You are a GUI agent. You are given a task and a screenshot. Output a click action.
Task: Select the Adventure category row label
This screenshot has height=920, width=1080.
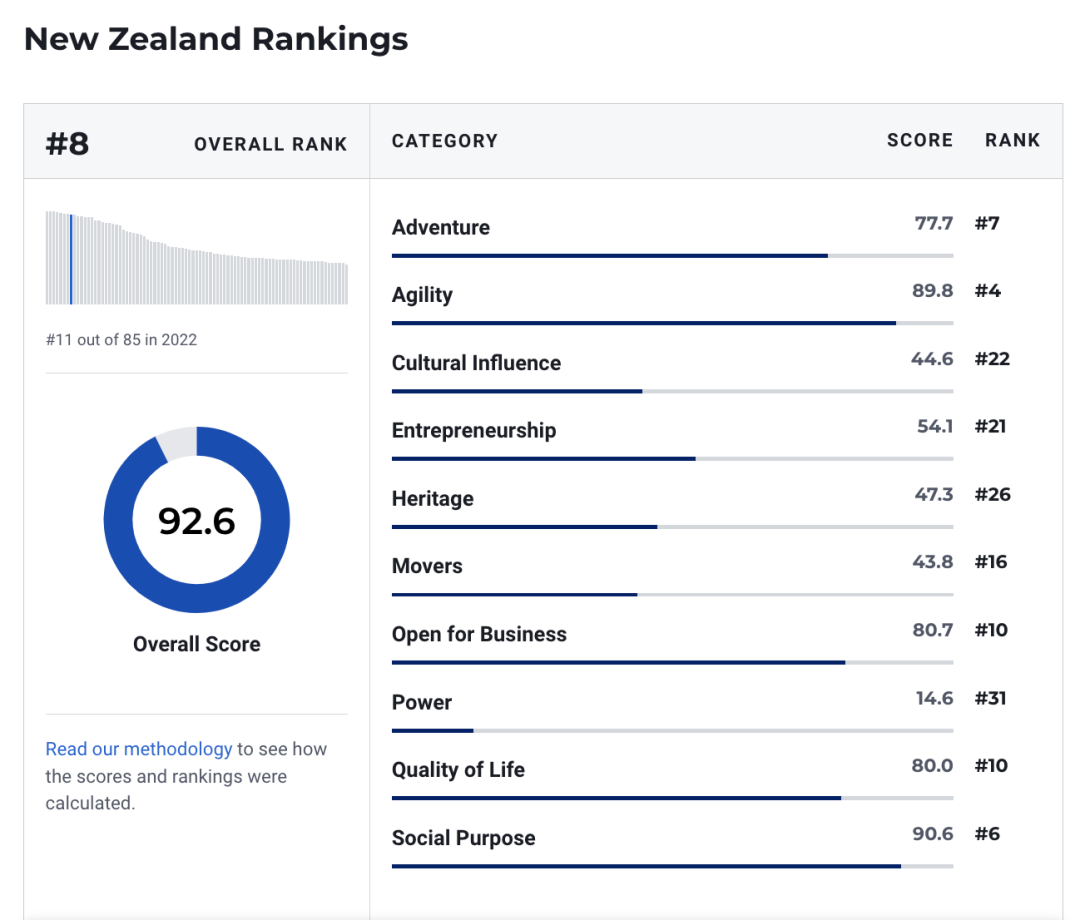[441, 227]
